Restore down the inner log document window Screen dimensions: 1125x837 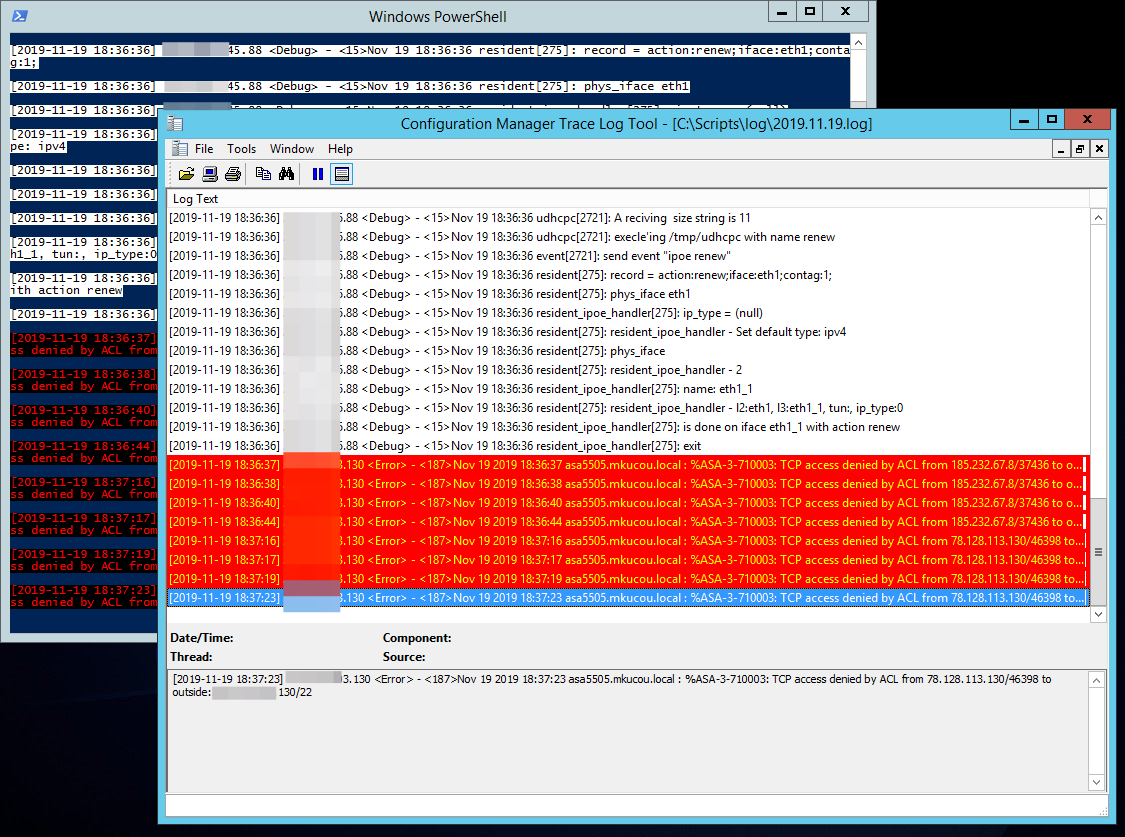tap(1080, 149)
